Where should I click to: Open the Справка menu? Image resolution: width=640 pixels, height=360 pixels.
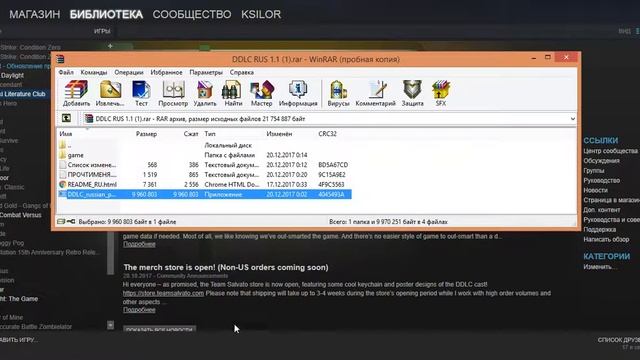[242, 72]
